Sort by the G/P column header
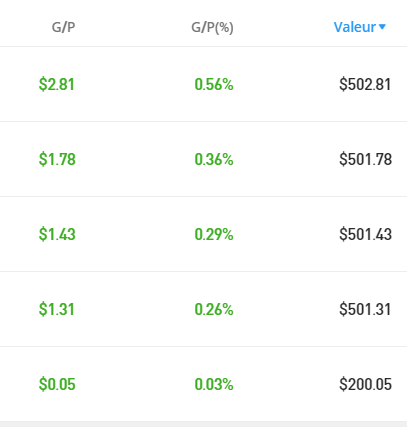 63,27
